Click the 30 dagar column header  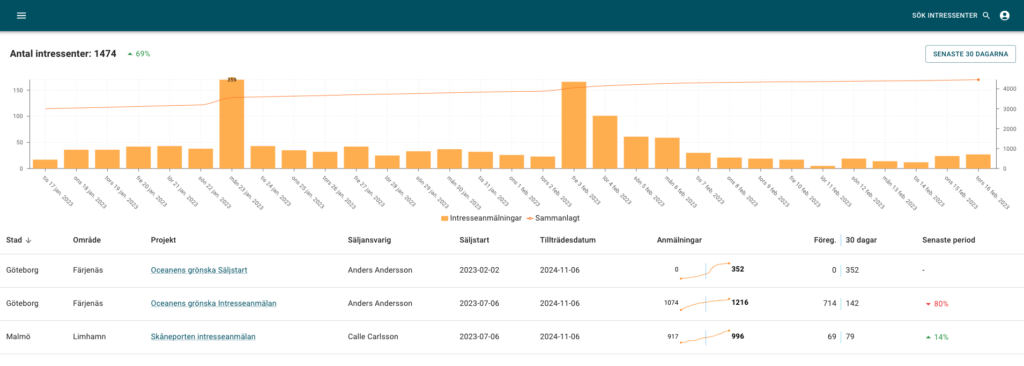861,240
